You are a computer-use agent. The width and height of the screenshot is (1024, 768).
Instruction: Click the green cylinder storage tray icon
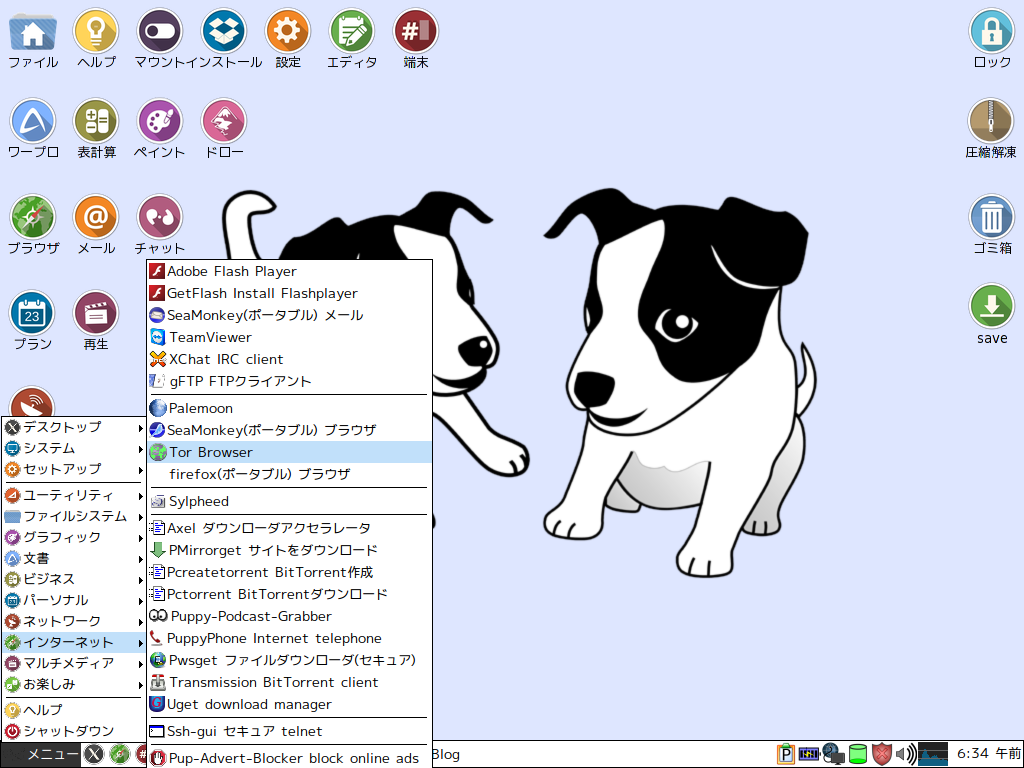click(857, 754)
